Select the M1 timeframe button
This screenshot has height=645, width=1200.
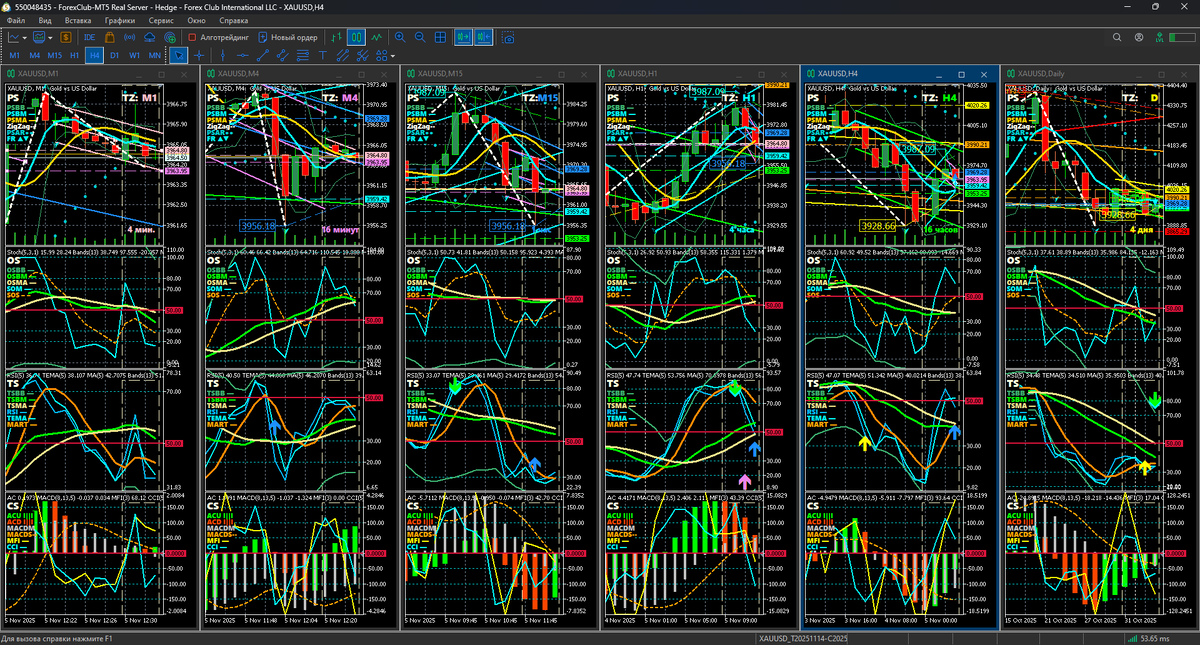(x=15, y=55)
